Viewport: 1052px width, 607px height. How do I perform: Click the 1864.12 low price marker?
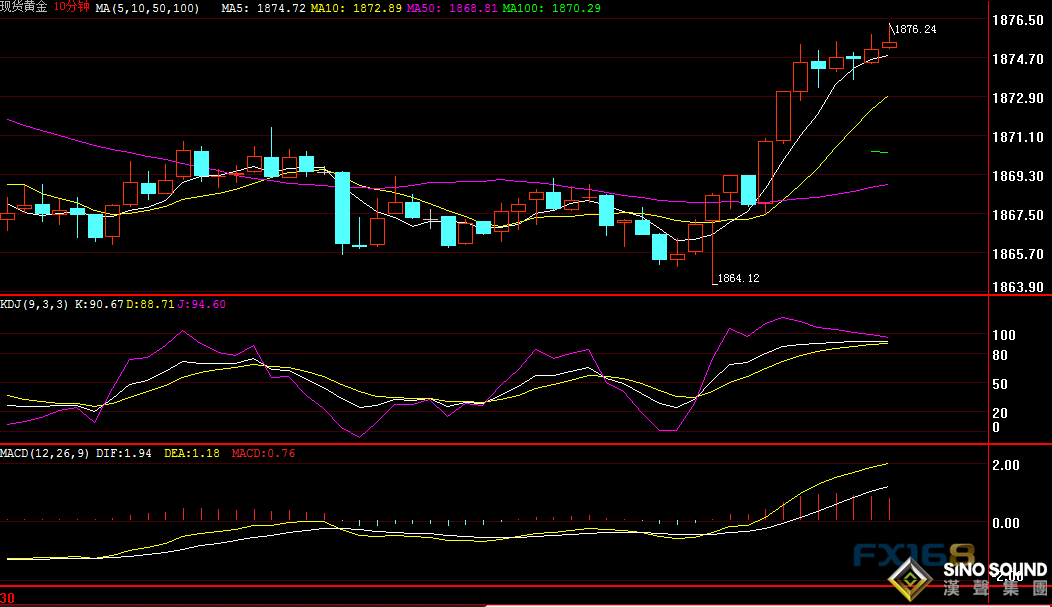click(x=737, y=279)
